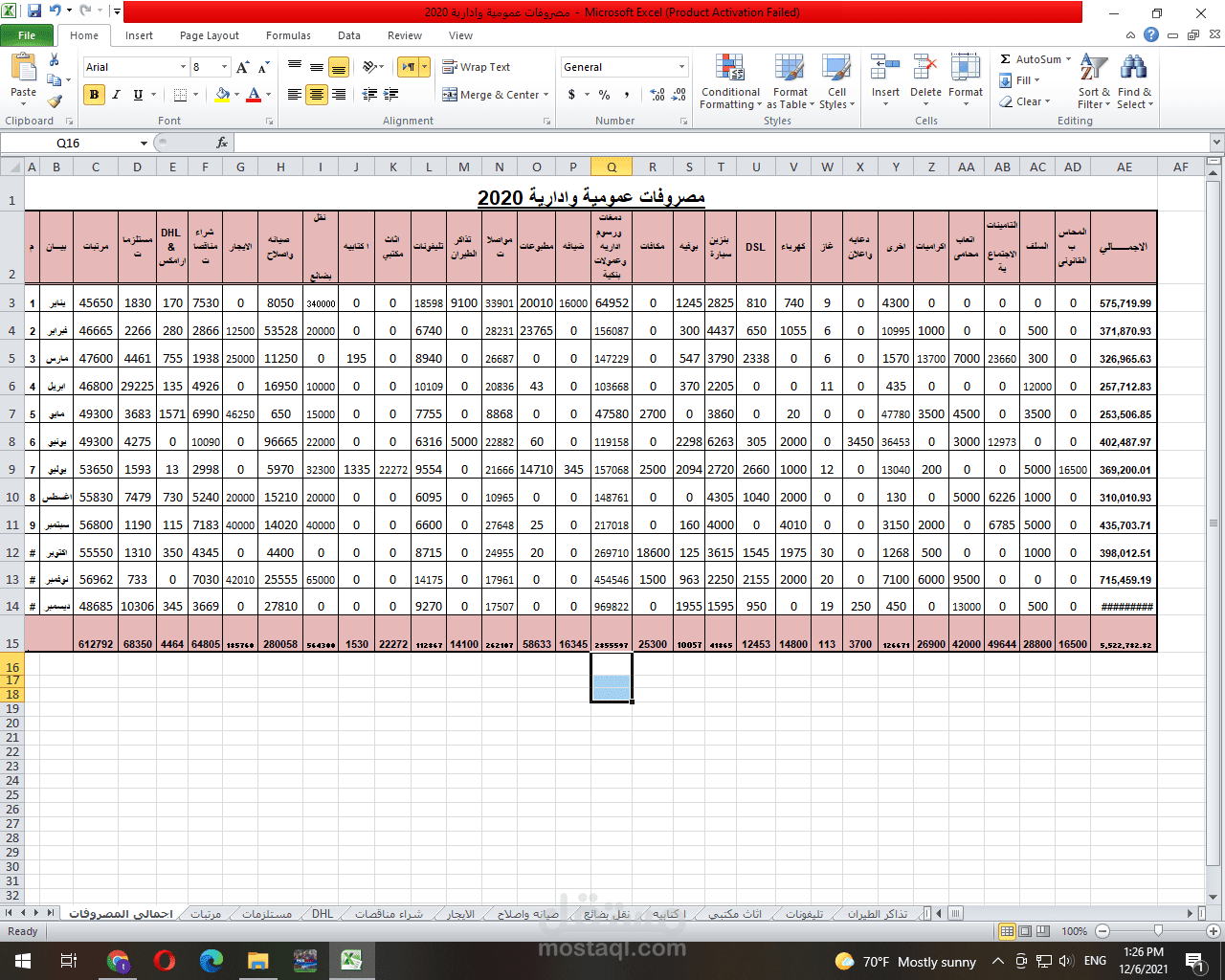Open fill color dropdown arrow
This screenshot has height=980, width=1225.
[236, 95]
